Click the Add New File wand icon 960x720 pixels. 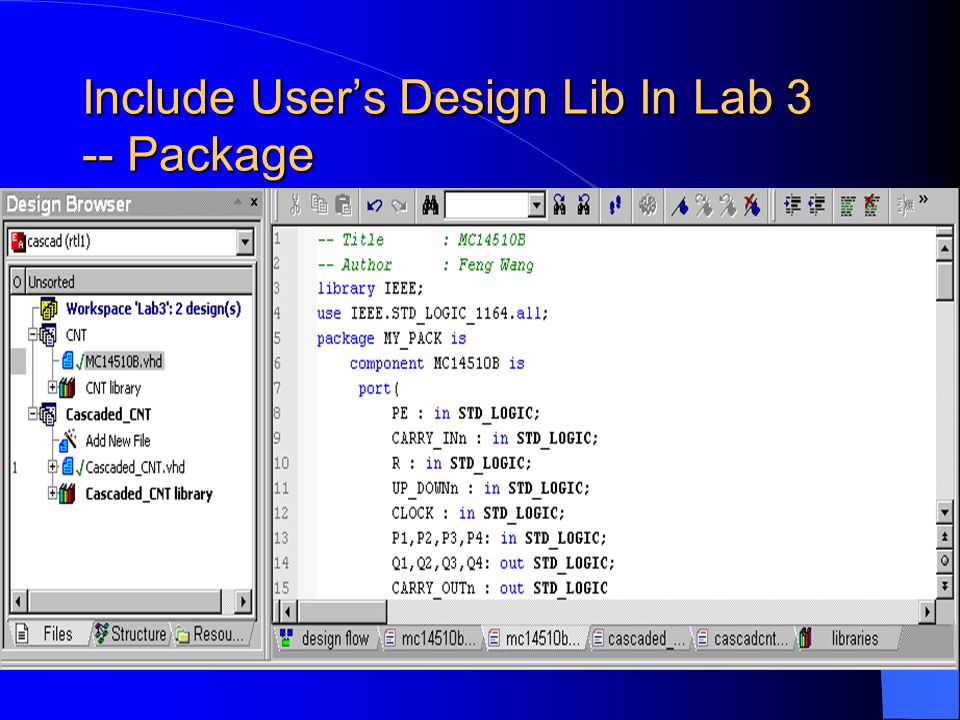tap(68, 440)
